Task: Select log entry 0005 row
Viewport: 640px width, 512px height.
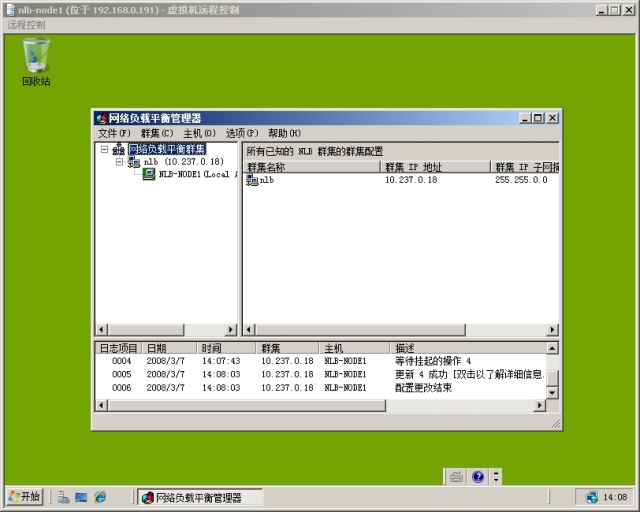Action: (x=320, y=374)
